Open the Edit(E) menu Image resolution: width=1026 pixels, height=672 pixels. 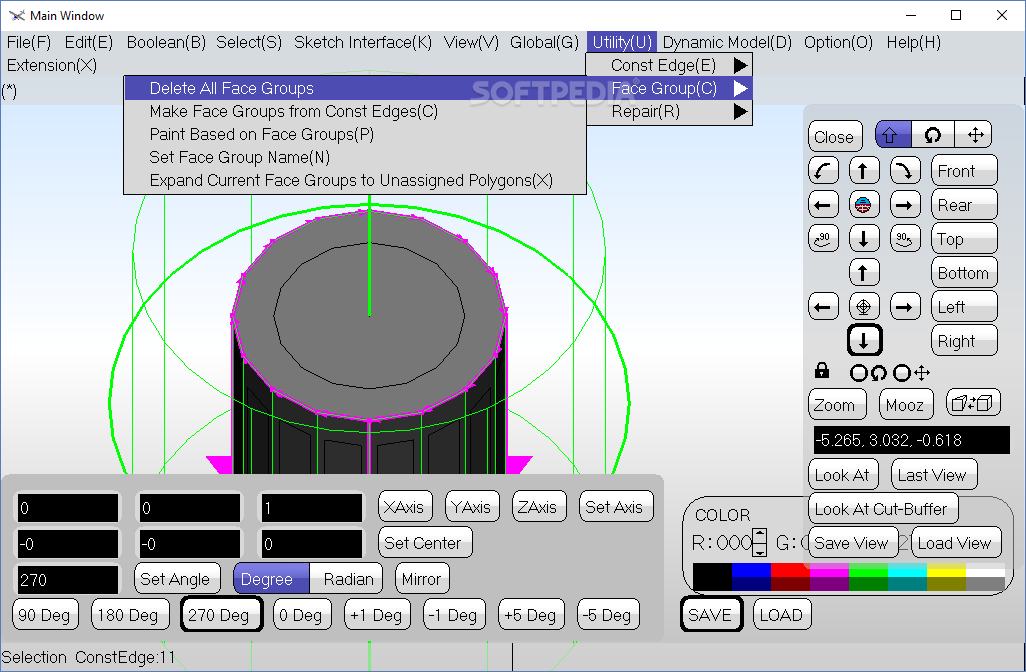(x=89, y=43)
